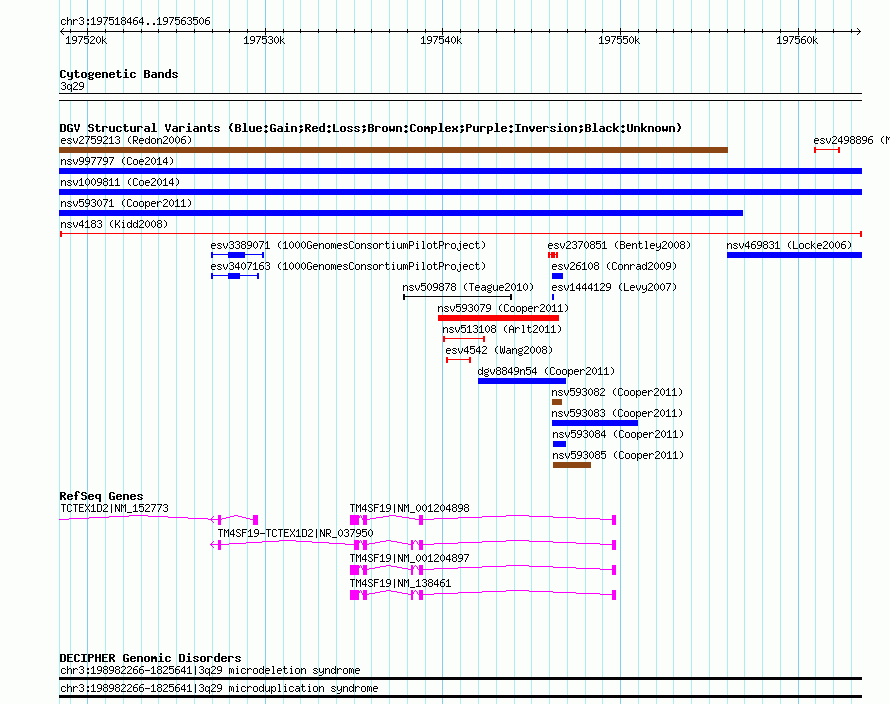Open the nsv997797 (Coe2014) label link

[117, 161]
